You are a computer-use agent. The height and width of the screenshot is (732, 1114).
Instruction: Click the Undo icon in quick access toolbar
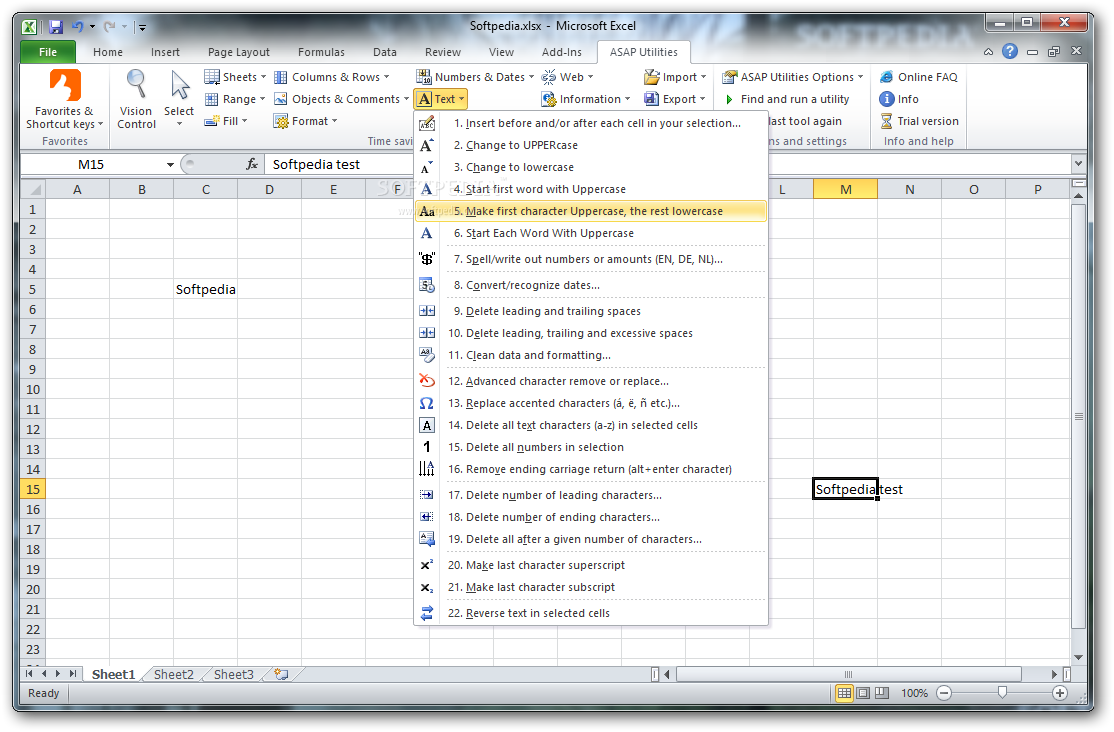click(x=77, y=27)
